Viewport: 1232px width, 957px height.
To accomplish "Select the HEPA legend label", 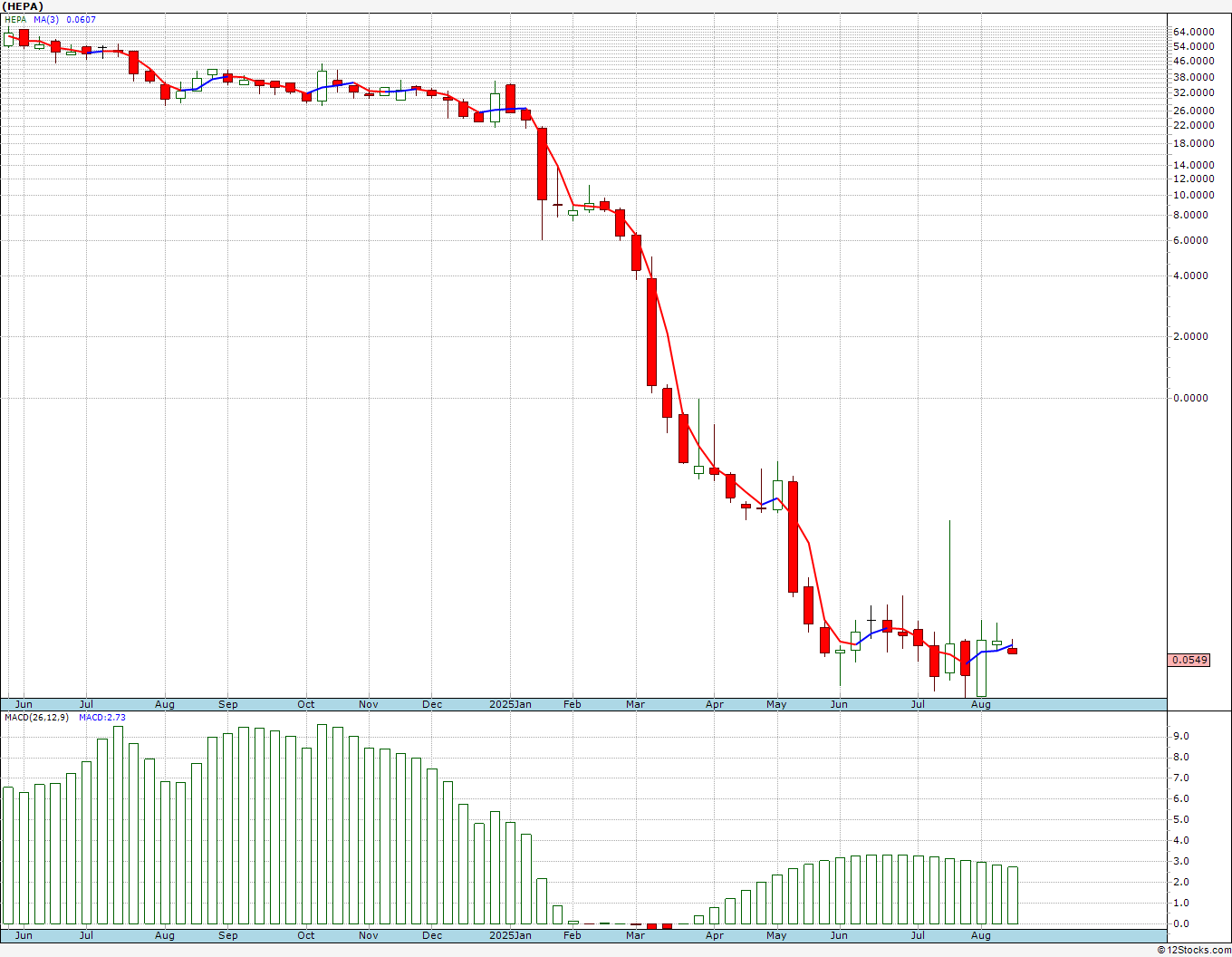I will [15, 19].
